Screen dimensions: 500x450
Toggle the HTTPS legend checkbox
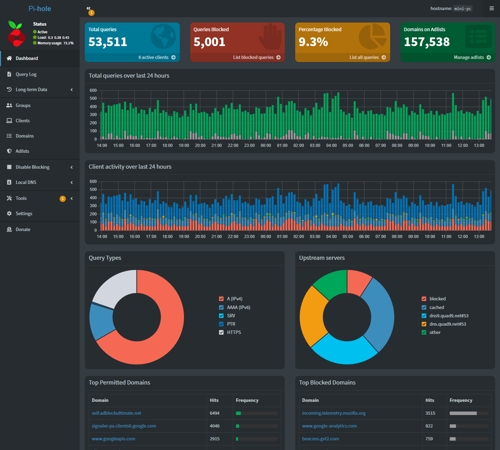coord(221,332)
